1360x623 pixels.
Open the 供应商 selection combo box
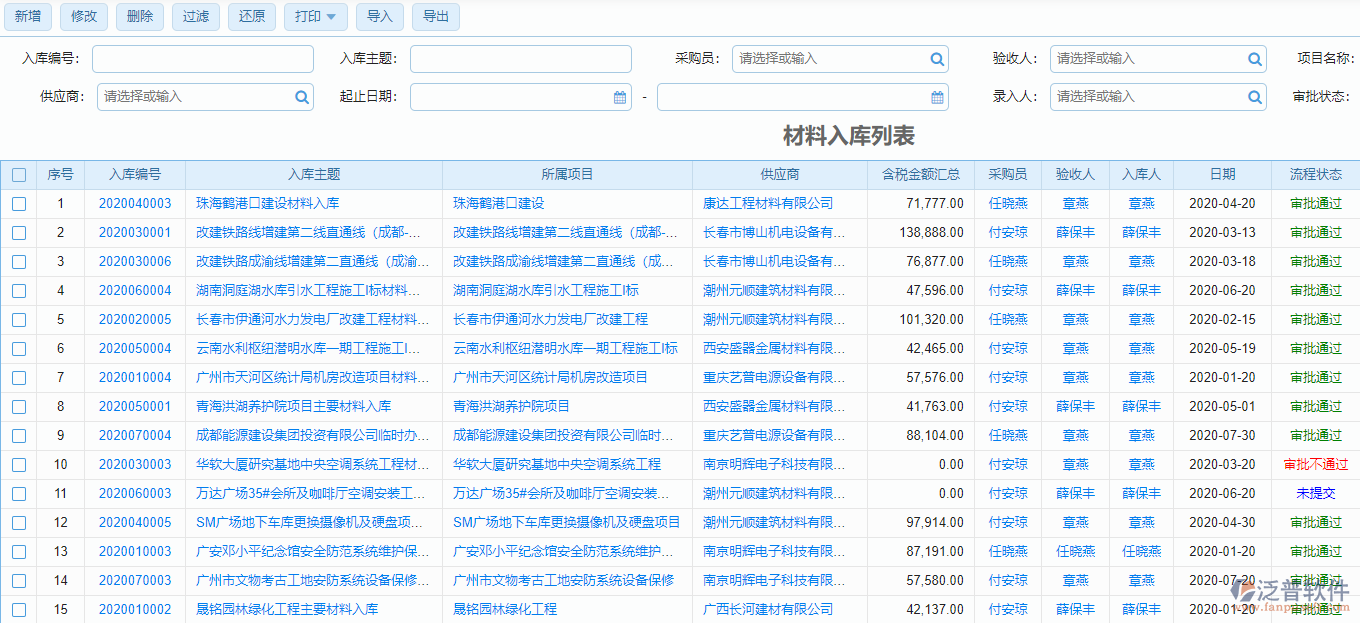click(x=195, y=97)
